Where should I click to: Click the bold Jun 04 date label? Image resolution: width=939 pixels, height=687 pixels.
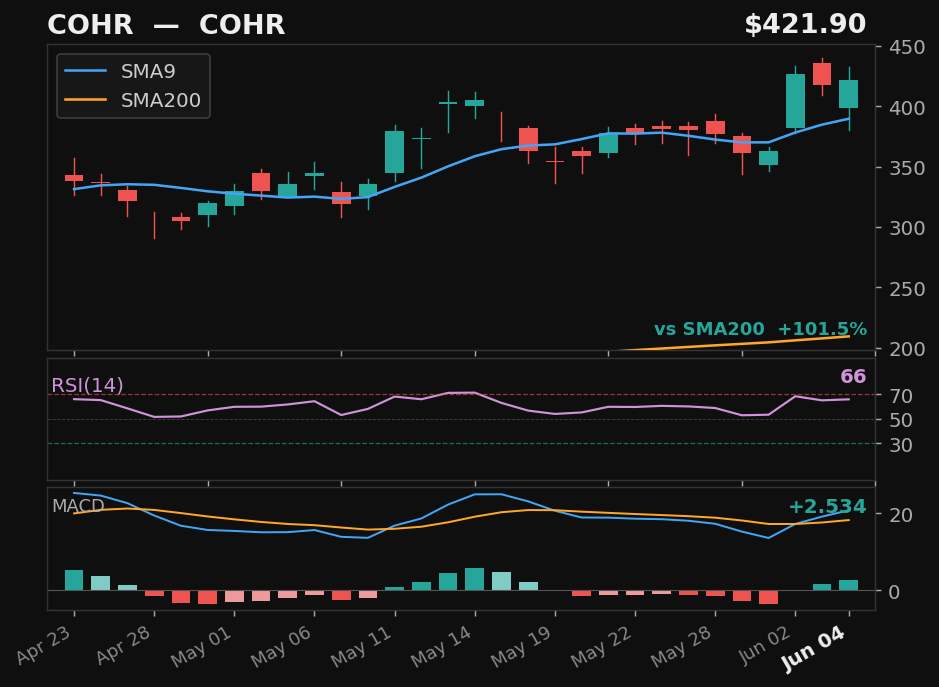coord(814,649)
